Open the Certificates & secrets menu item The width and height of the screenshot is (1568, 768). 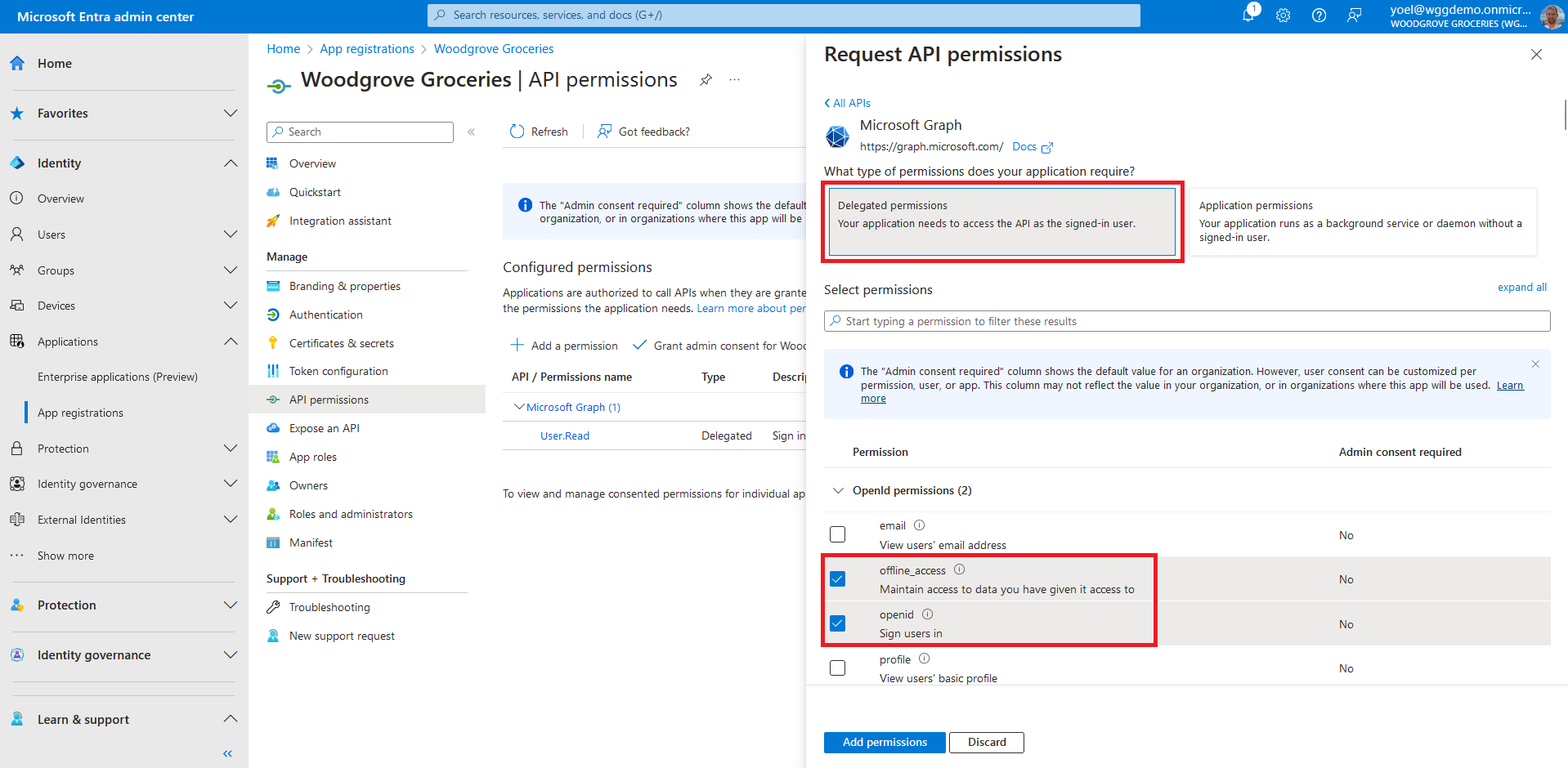point(341,343)
